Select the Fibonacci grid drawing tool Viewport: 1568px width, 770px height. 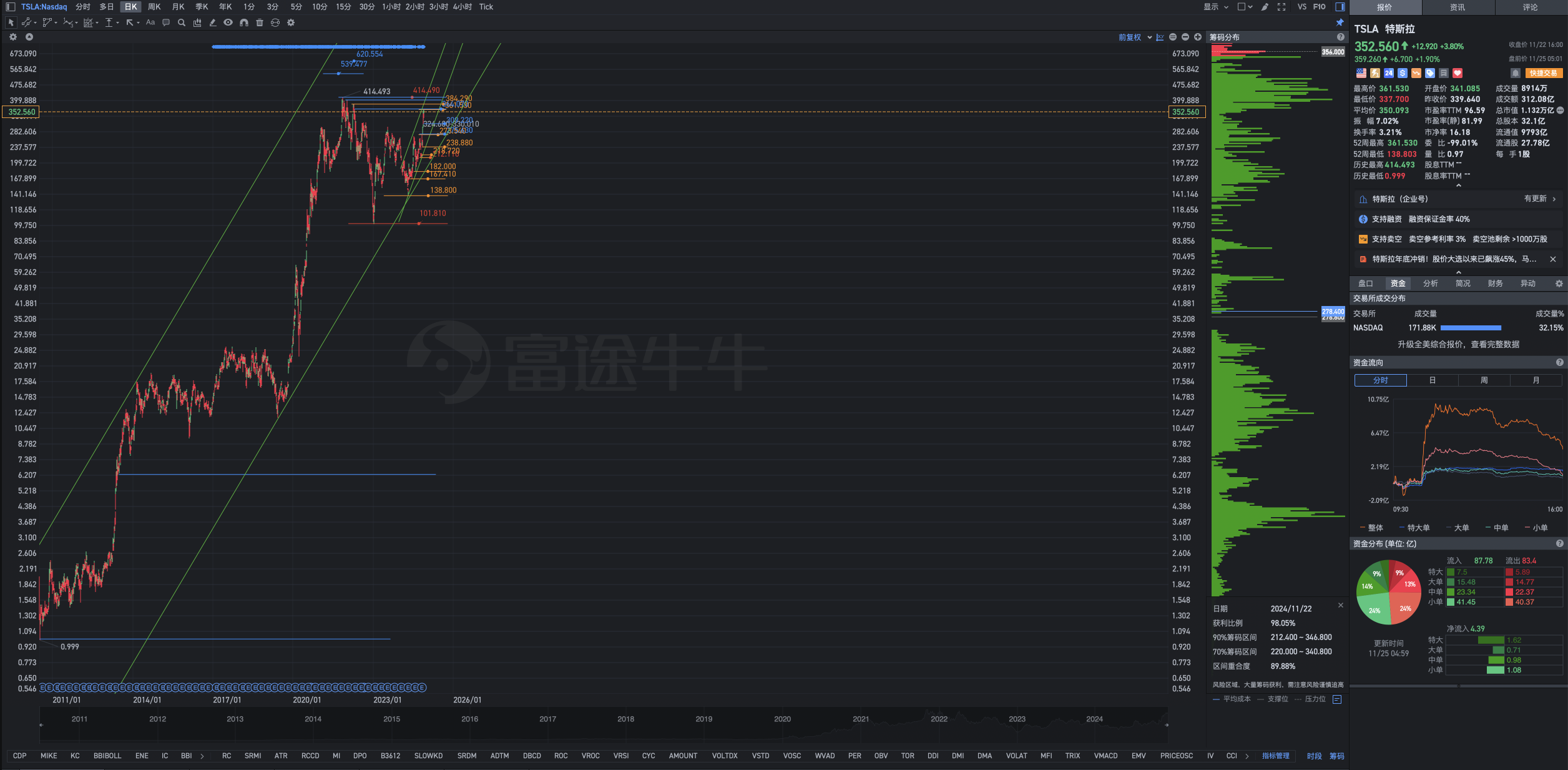(88, 22)
